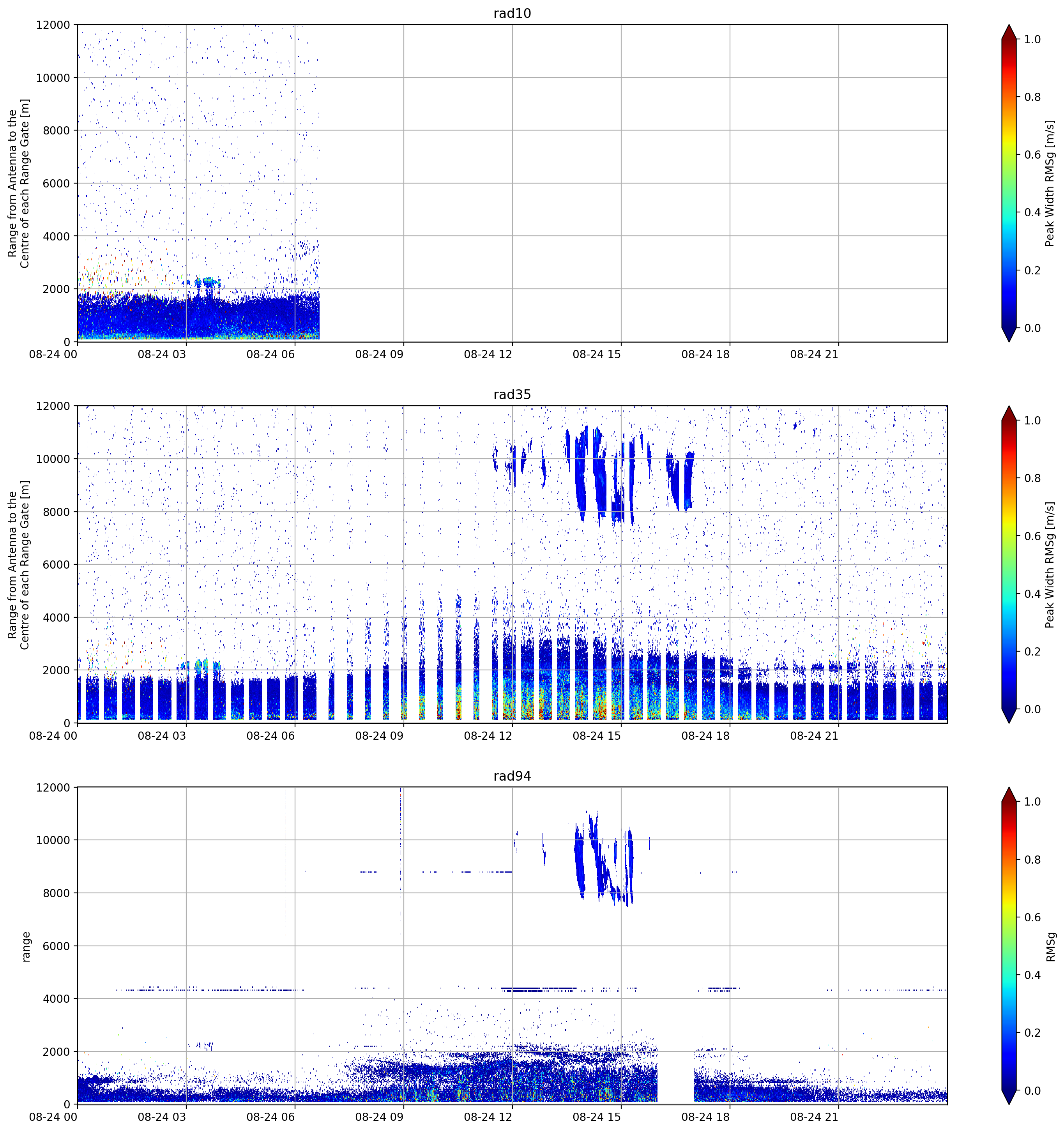Click the 12000 y-tick of rad10

(x=53, y=25)
